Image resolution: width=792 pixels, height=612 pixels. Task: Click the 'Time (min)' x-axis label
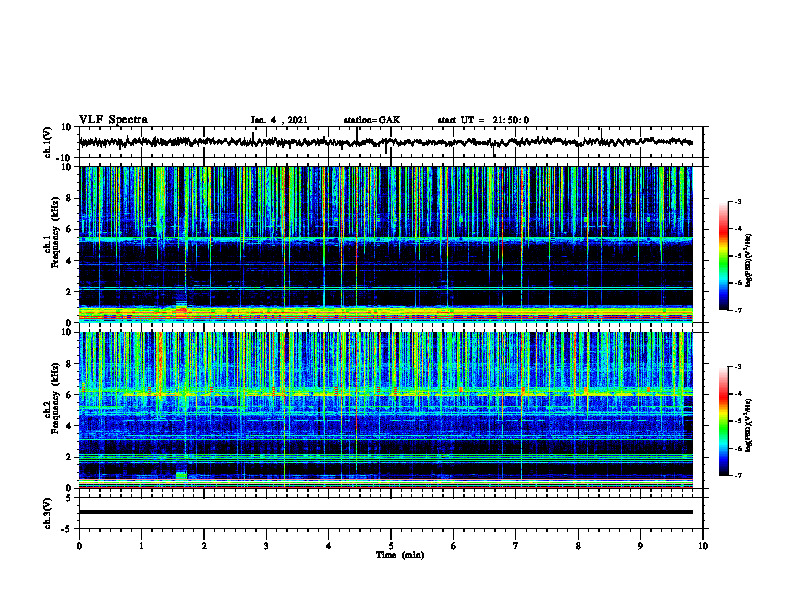[x=400, y=555]
